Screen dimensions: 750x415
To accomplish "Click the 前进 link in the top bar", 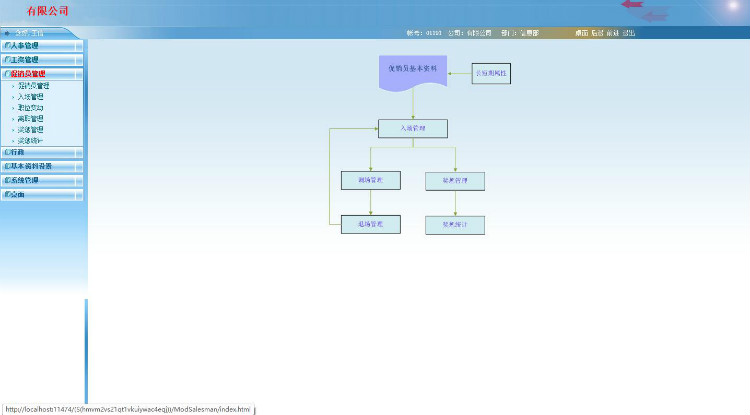I will point(613,33).
